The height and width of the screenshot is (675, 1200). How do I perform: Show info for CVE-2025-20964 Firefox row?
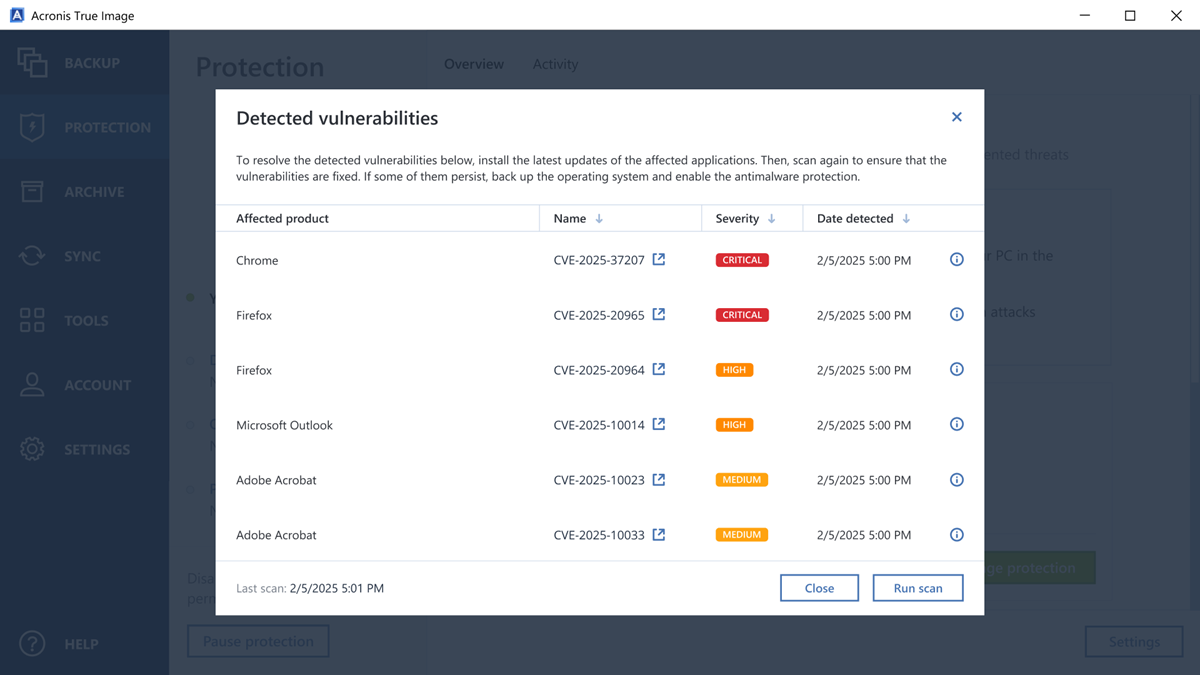click(x=956, y=370)
